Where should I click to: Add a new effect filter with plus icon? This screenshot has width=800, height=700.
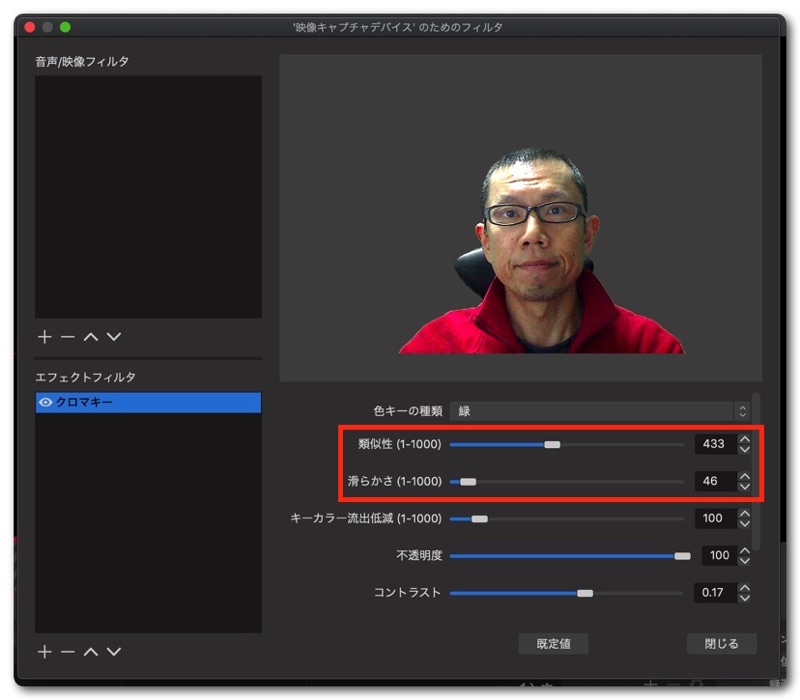point(44,651)
